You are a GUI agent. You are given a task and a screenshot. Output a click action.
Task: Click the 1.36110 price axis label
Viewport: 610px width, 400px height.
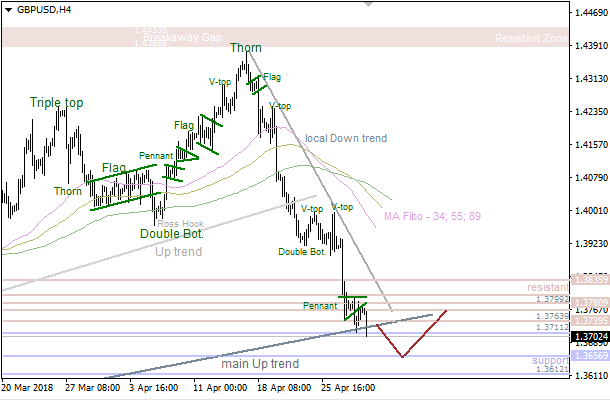click(587, 375)
